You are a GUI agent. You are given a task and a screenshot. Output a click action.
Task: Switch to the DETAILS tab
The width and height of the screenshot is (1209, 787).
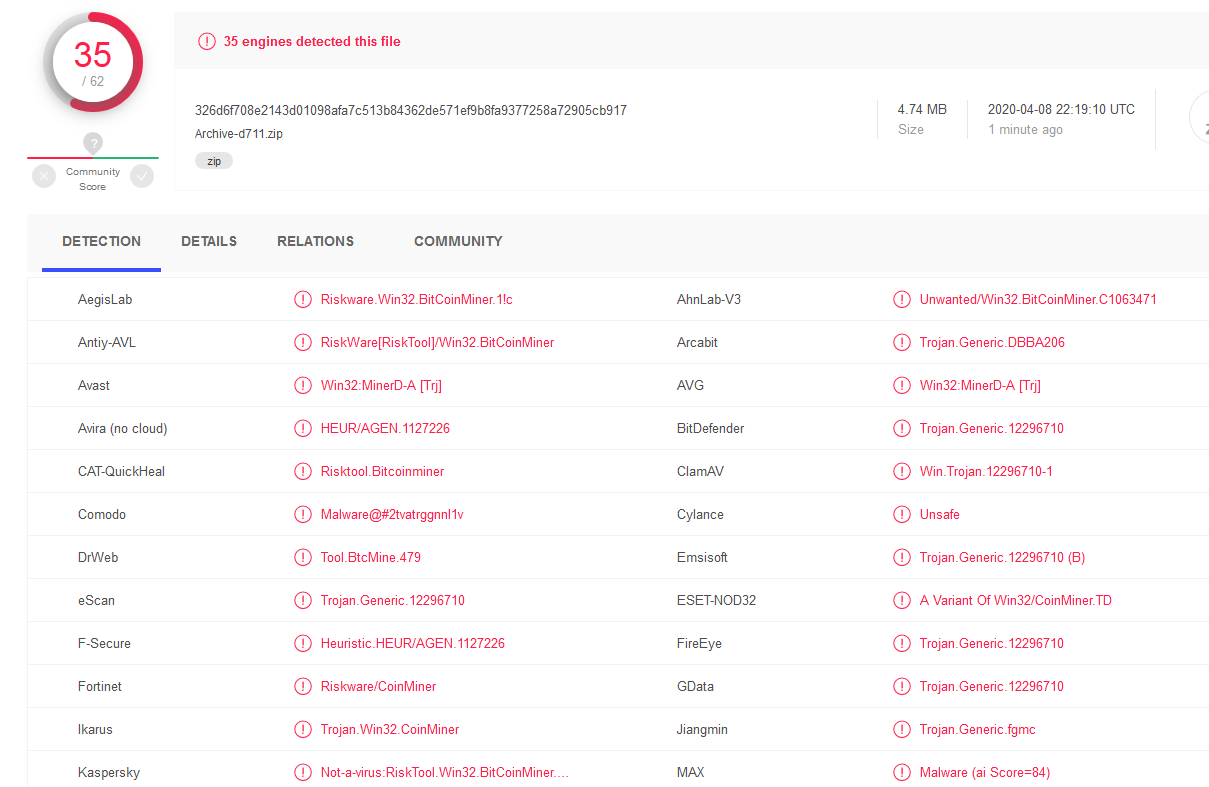coord(209,241)
